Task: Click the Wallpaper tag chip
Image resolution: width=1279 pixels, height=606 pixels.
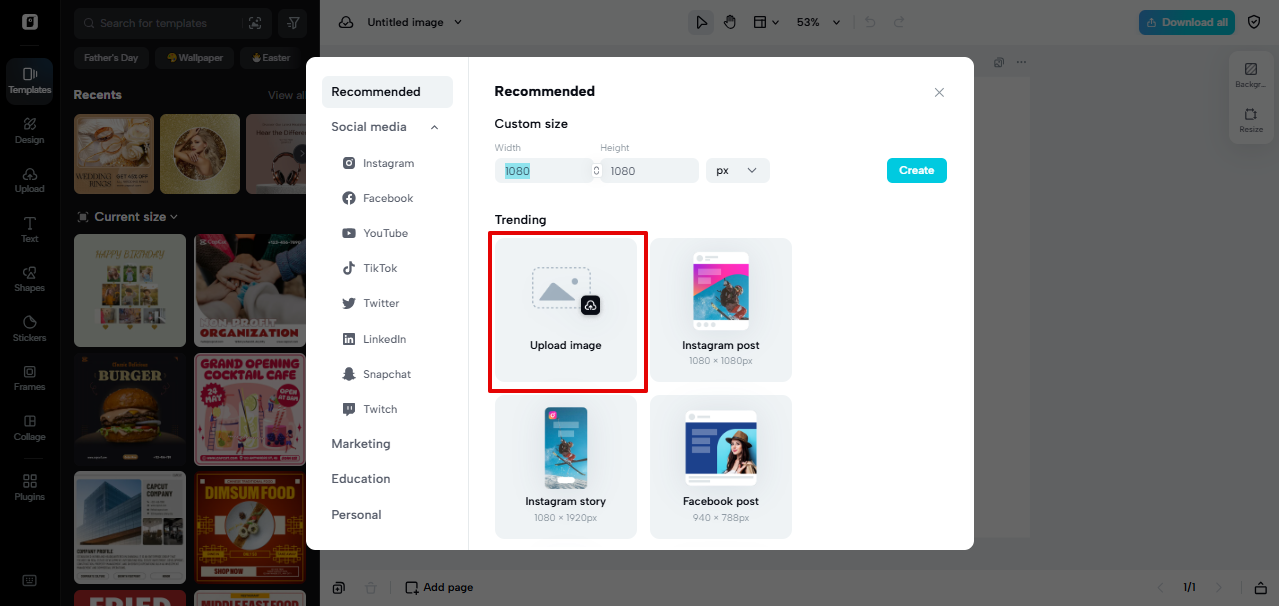Action: (195, 58)
